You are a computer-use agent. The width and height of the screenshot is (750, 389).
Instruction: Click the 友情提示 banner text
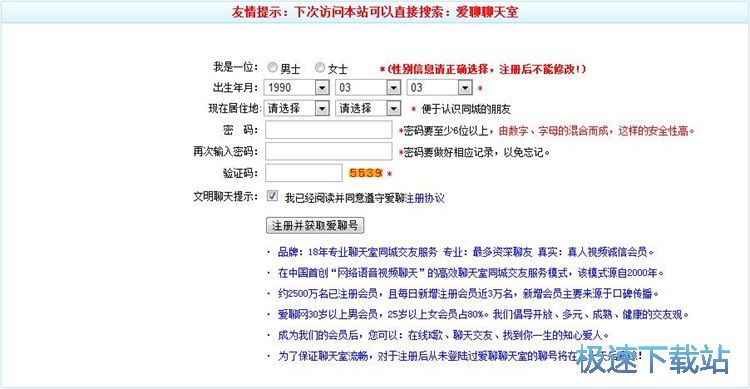pyautogui.click(x=375, y=11)
